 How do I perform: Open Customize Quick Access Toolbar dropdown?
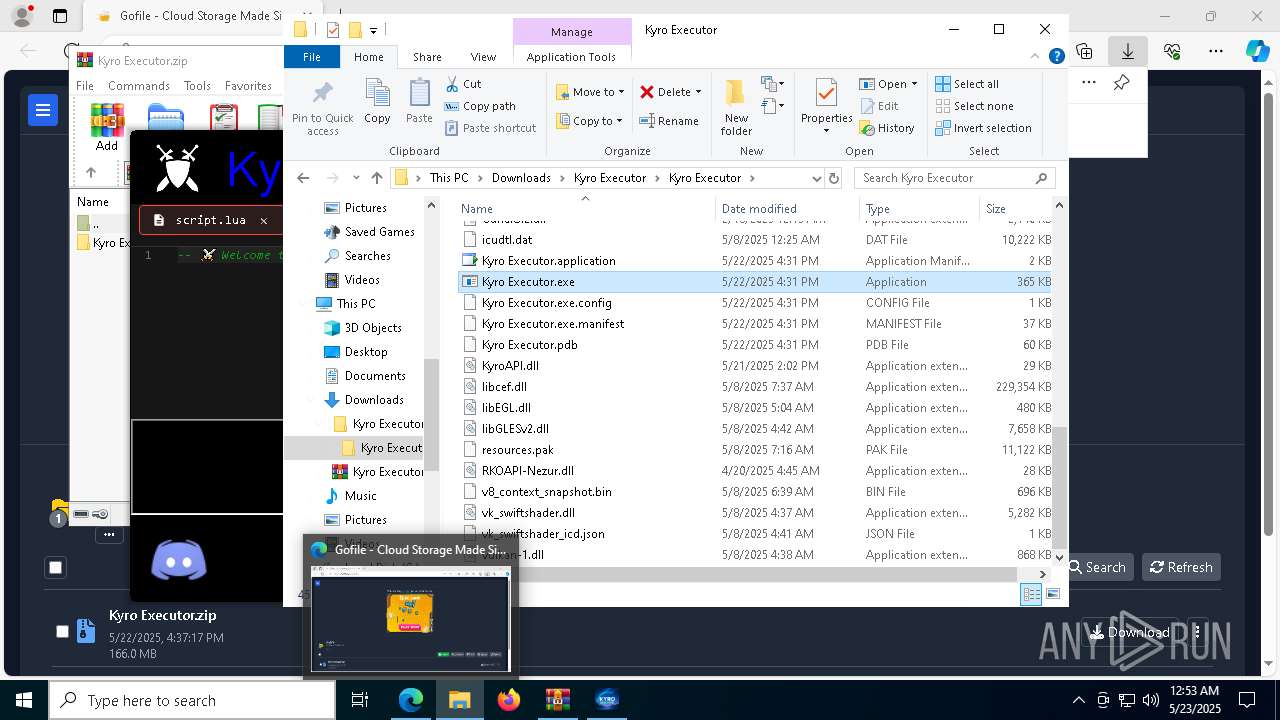(x=373, y=30)
